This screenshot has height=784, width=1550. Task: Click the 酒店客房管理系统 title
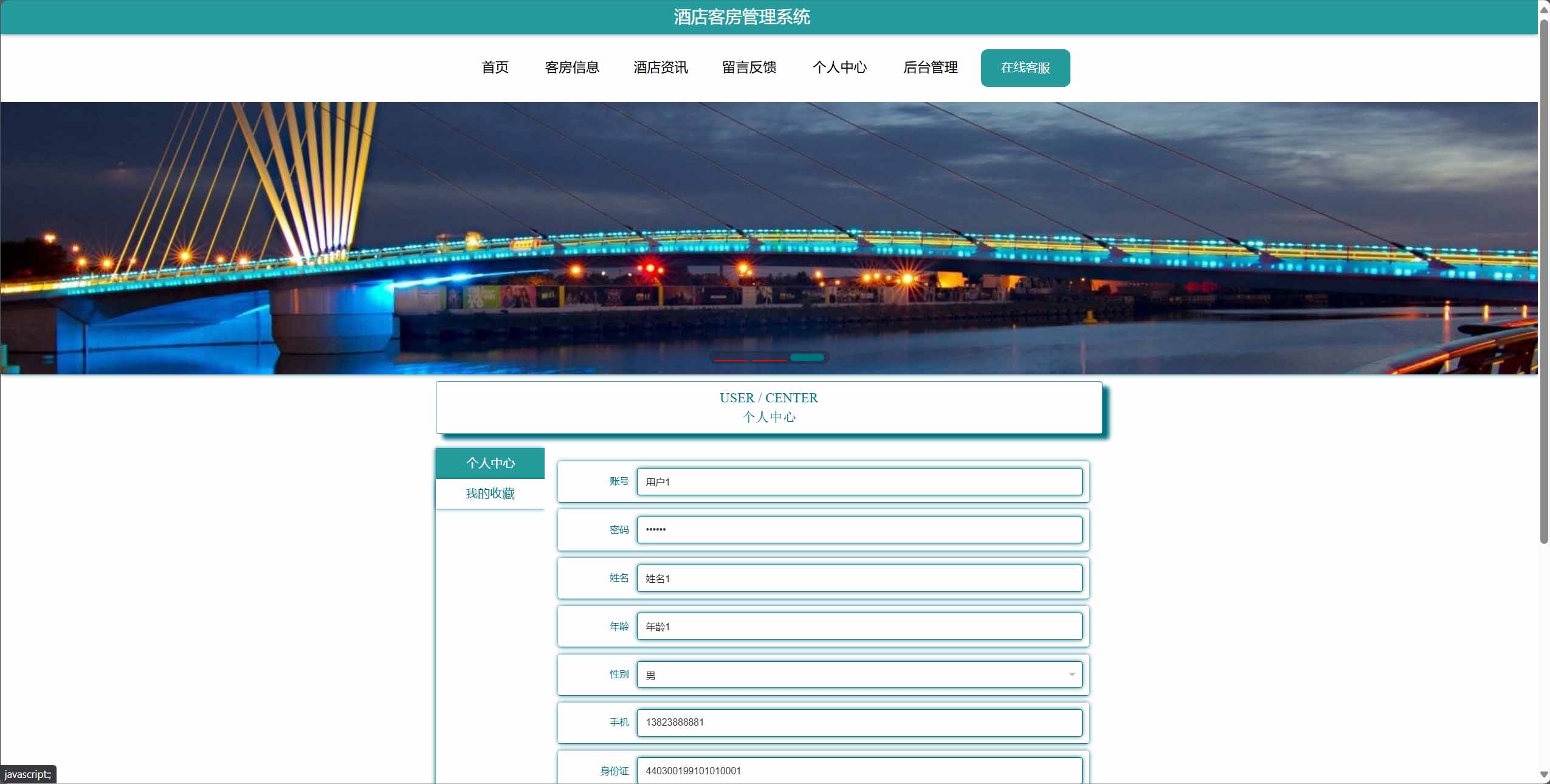[742, 17]
